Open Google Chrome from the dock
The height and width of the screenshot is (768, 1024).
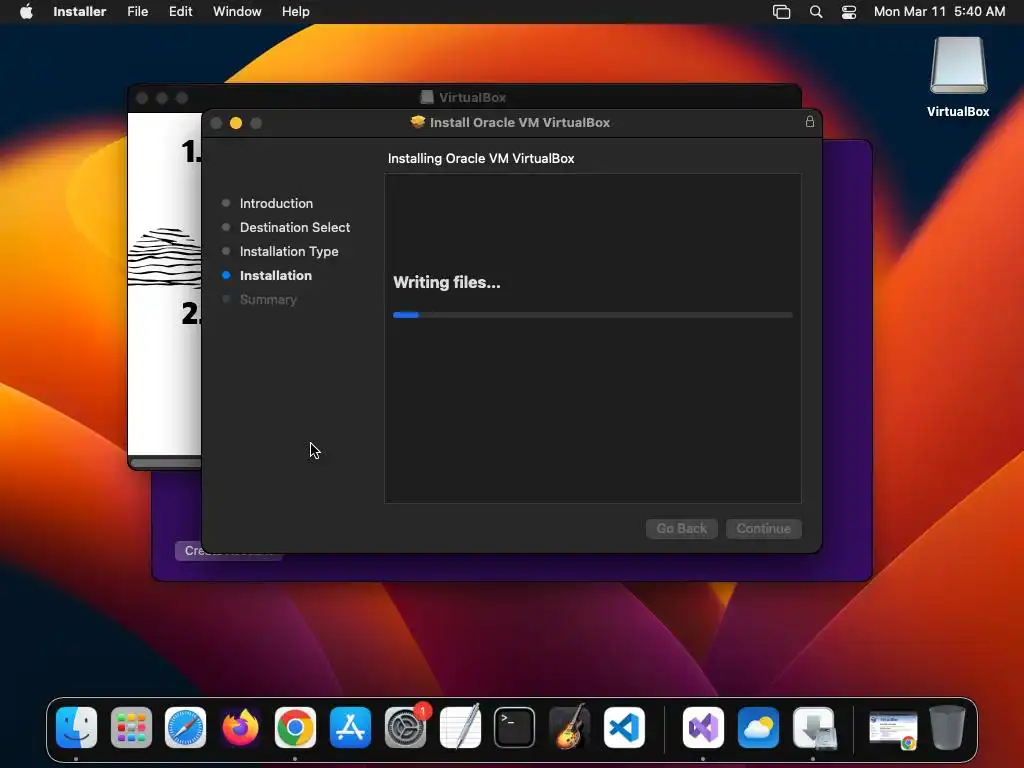(x=295, y=728)
